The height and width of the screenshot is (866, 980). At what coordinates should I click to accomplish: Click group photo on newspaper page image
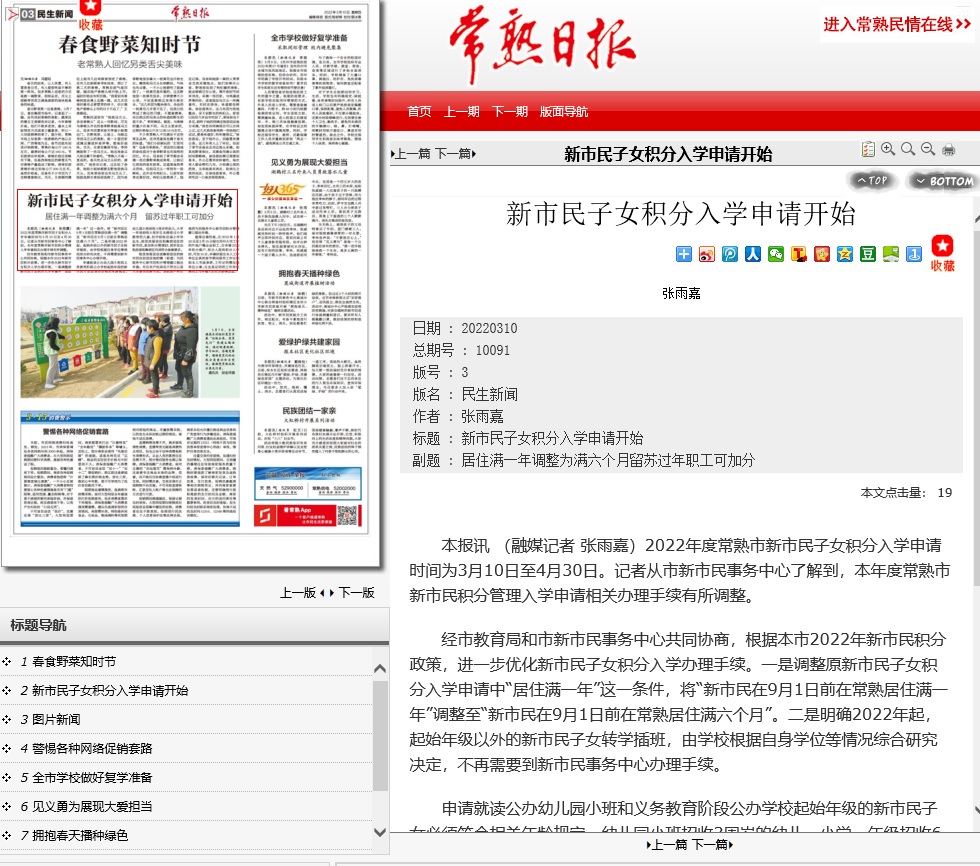tap(109, 342)
